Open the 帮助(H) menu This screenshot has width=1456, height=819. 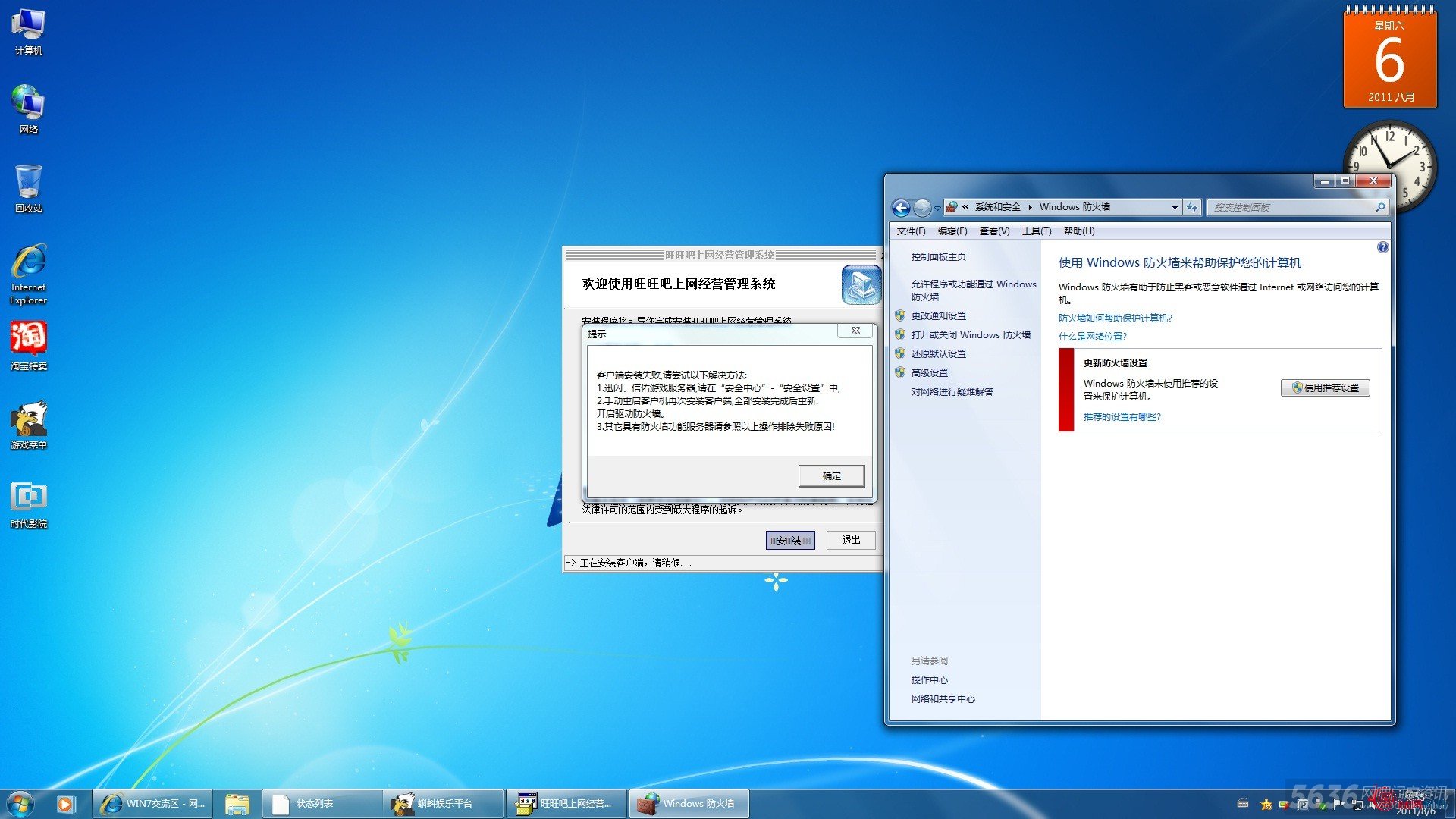click(1079, 231)
